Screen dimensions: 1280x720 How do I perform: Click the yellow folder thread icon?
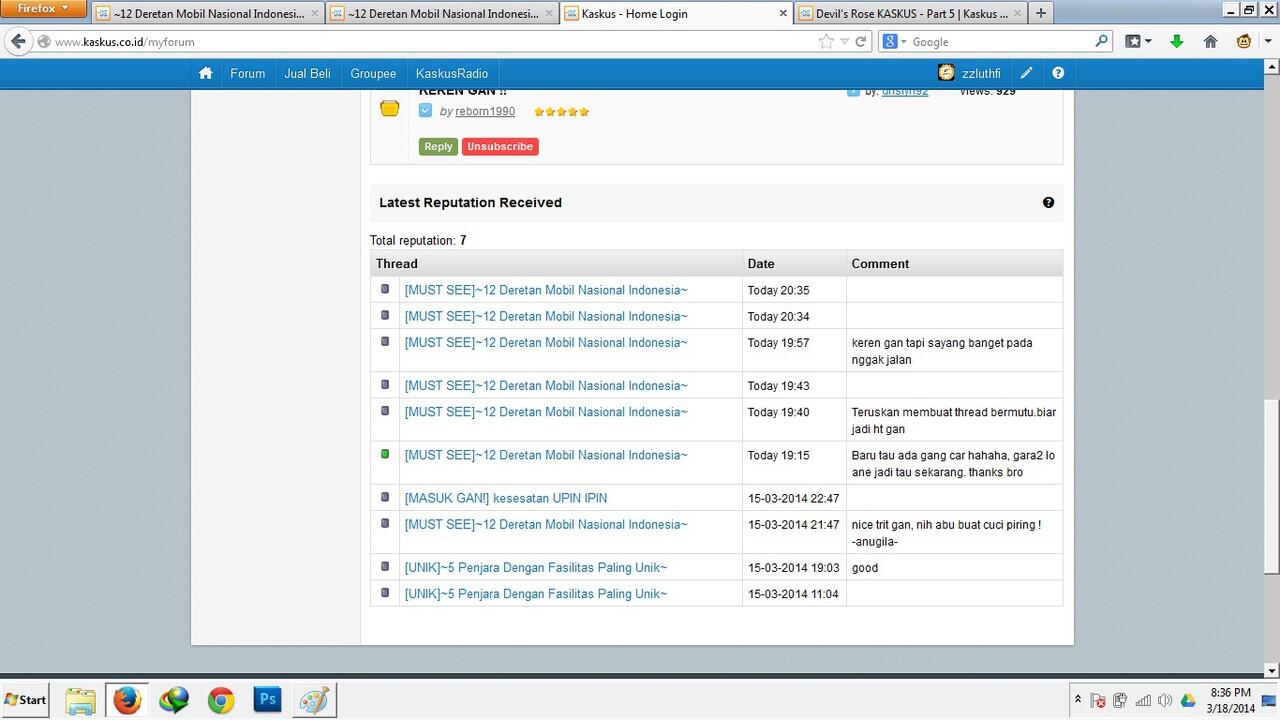coord(390,108)
